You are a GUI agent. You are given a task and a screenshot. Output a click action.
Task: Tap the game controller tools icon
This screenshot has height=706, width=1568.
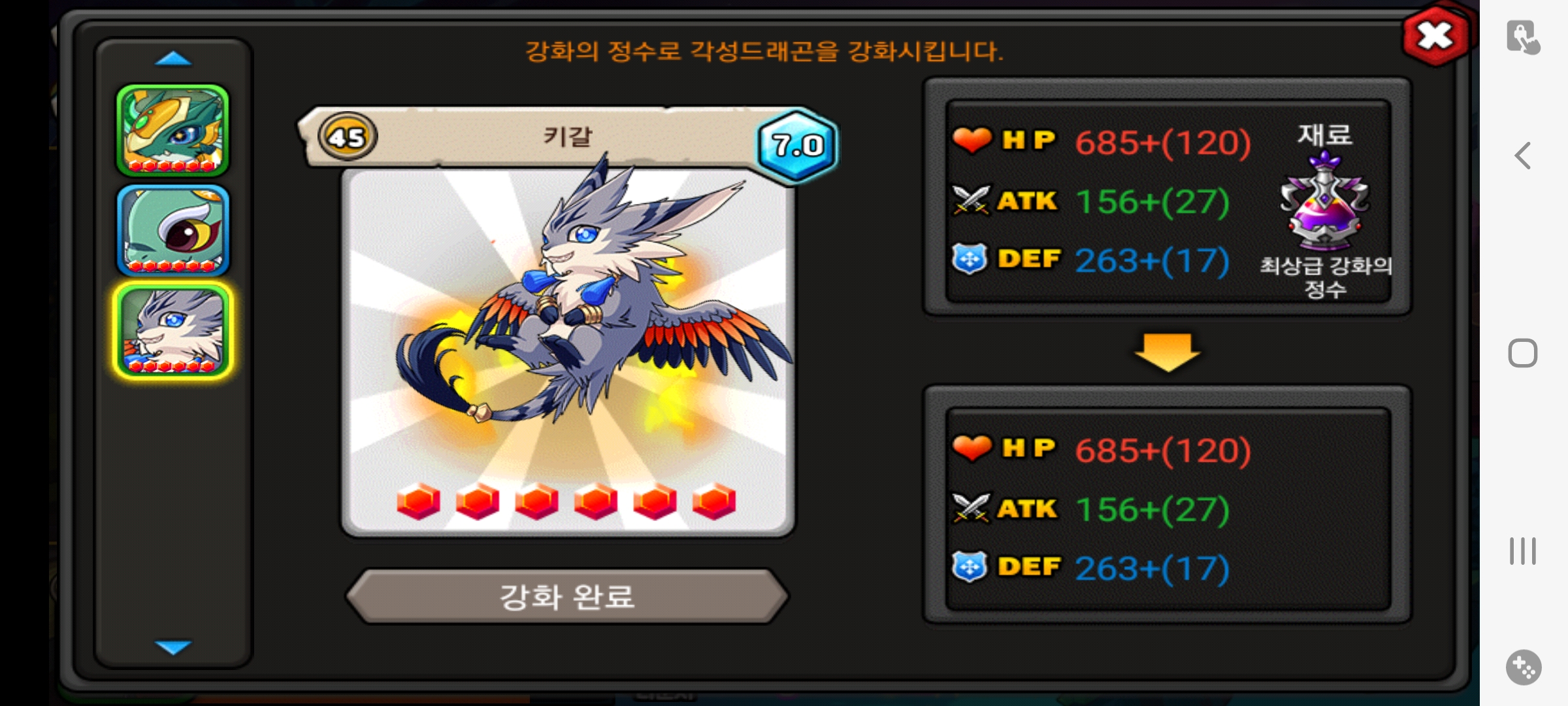1524,667
